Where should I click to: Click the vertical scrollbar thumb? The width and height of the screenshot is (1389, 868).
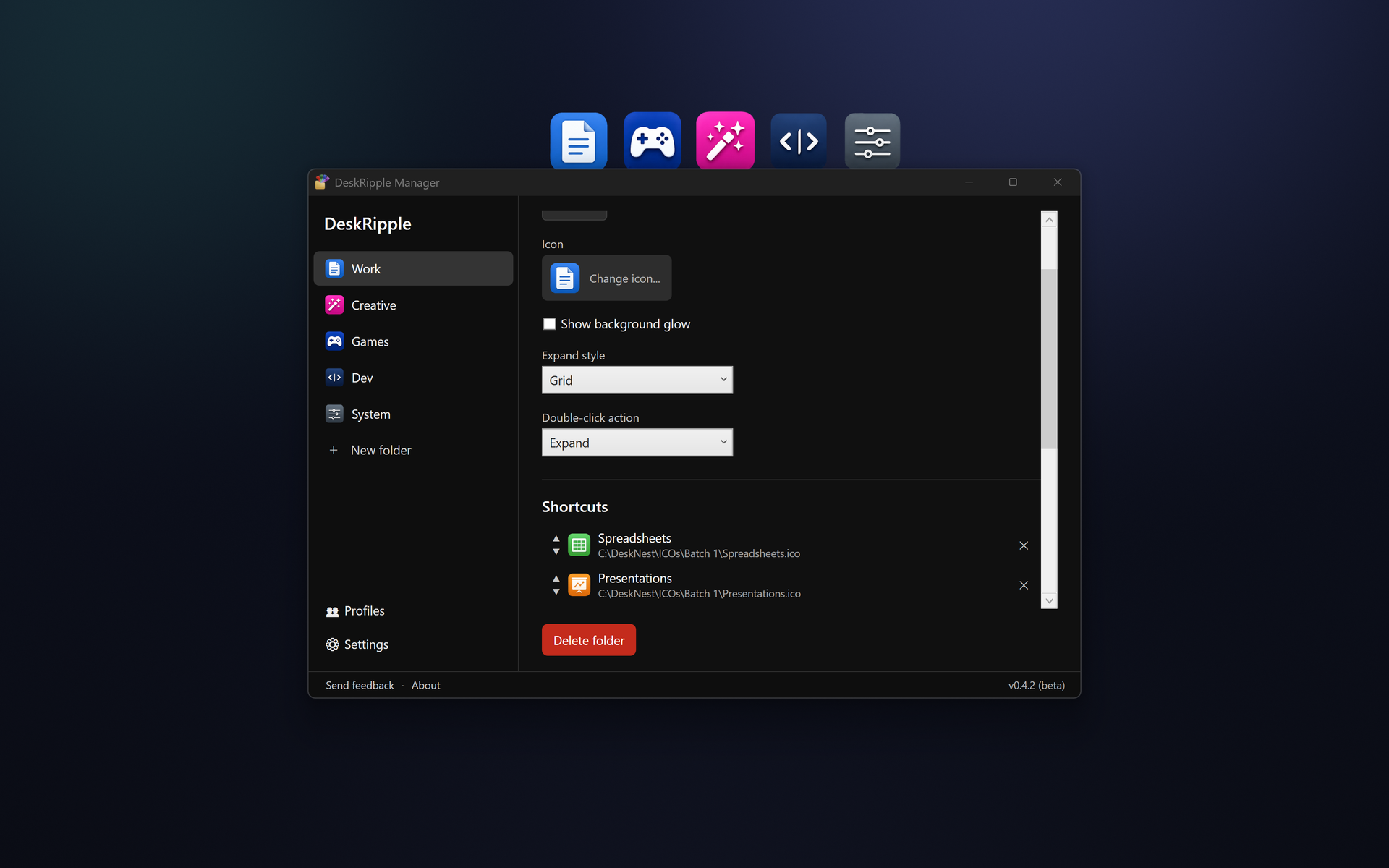(1049, 359)
